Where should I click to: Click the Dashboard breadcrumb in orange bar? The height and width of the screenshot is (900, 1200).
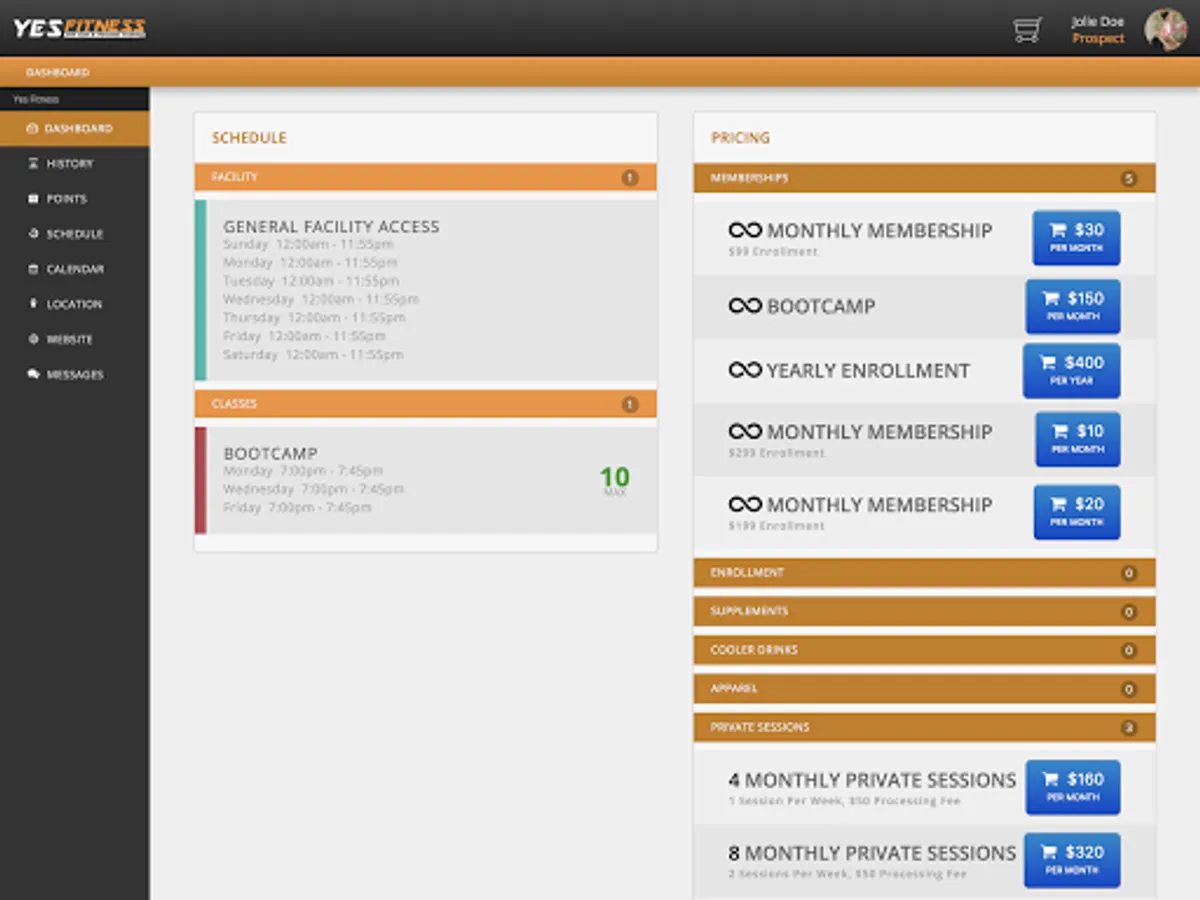(x=57, y=73)
